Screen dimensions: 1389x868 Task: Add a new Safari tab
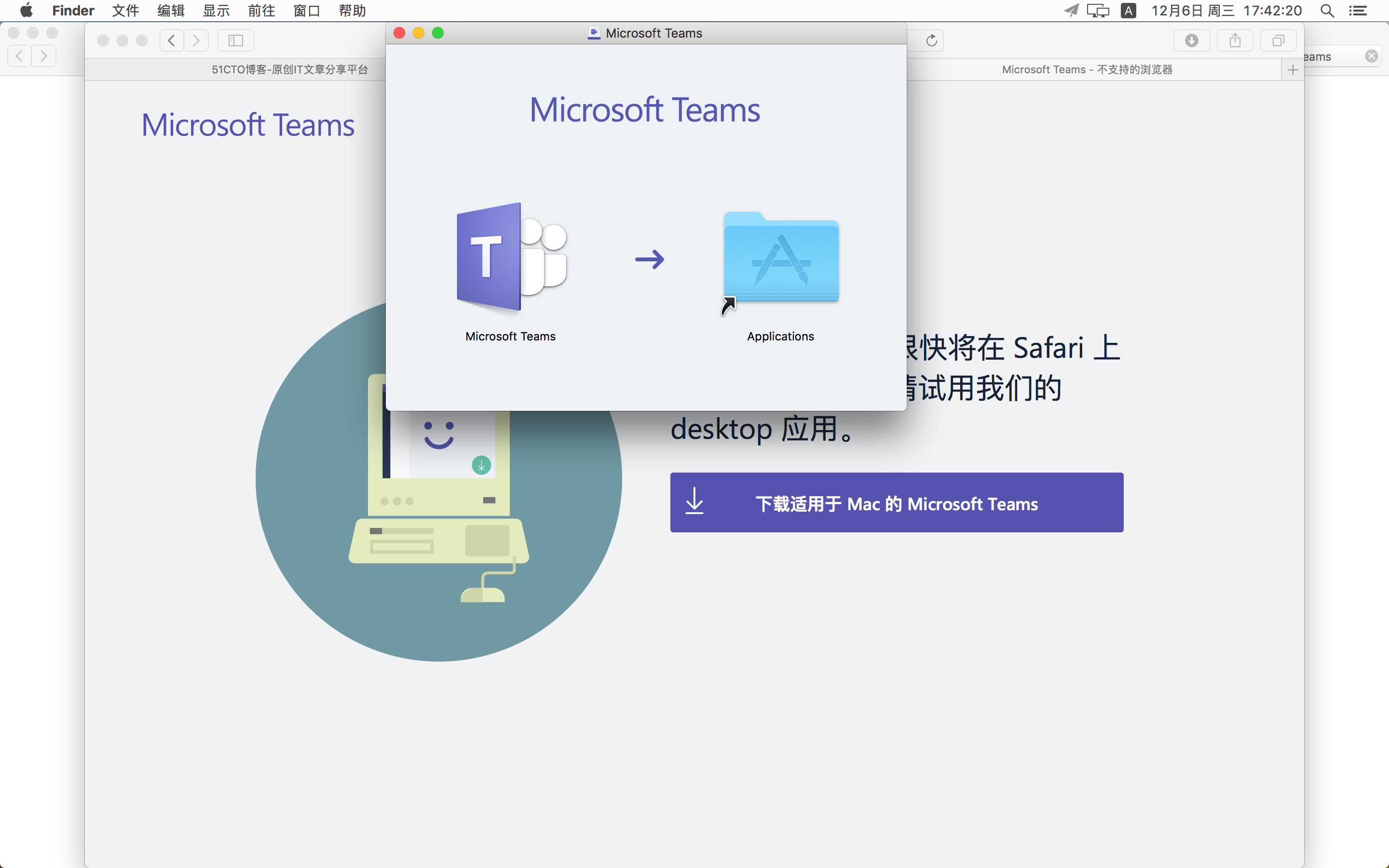[x=1293, y=70]
